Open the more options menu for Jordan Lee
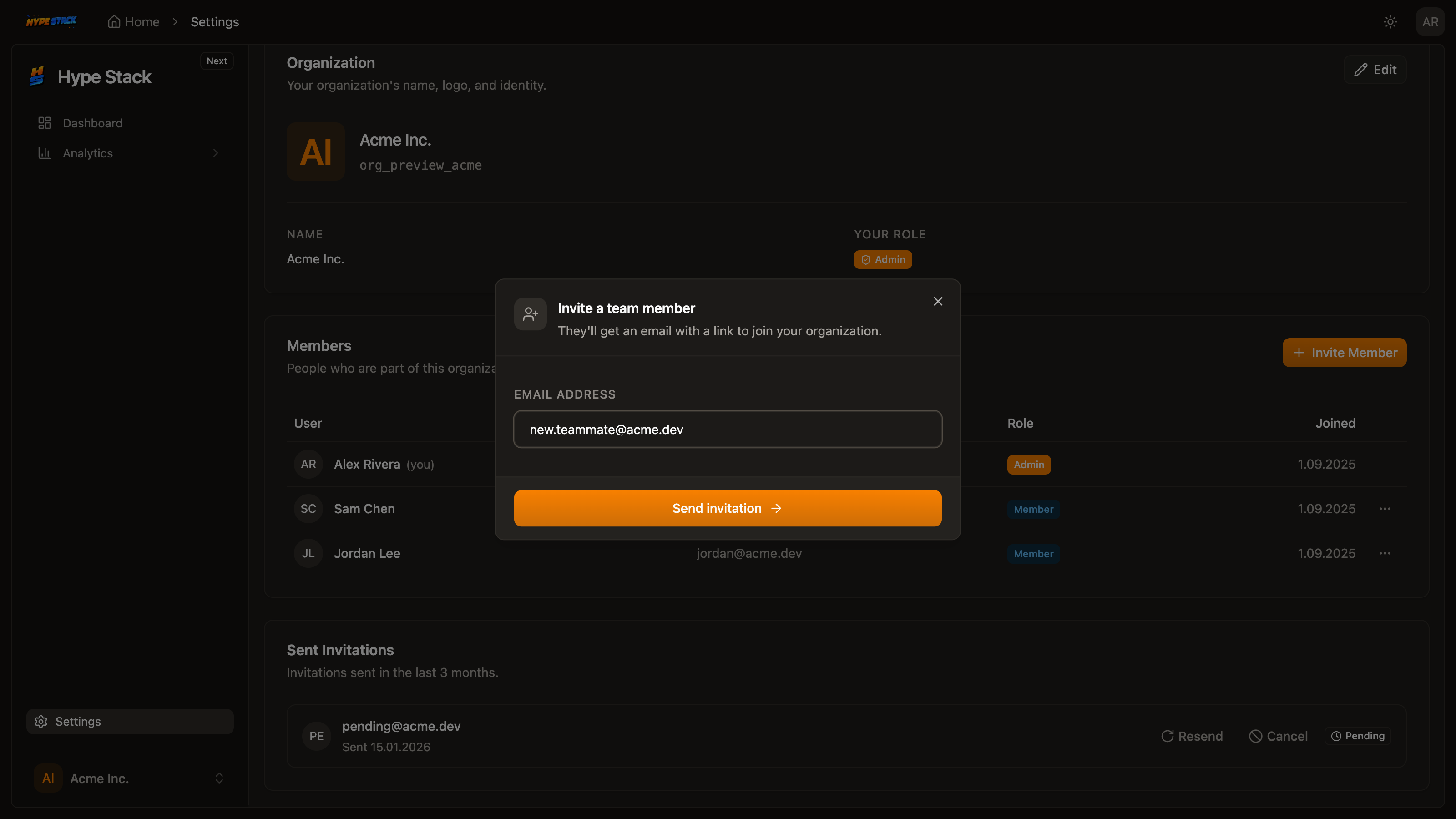This screenshot has width=1456, height=819. [1385, 553]
